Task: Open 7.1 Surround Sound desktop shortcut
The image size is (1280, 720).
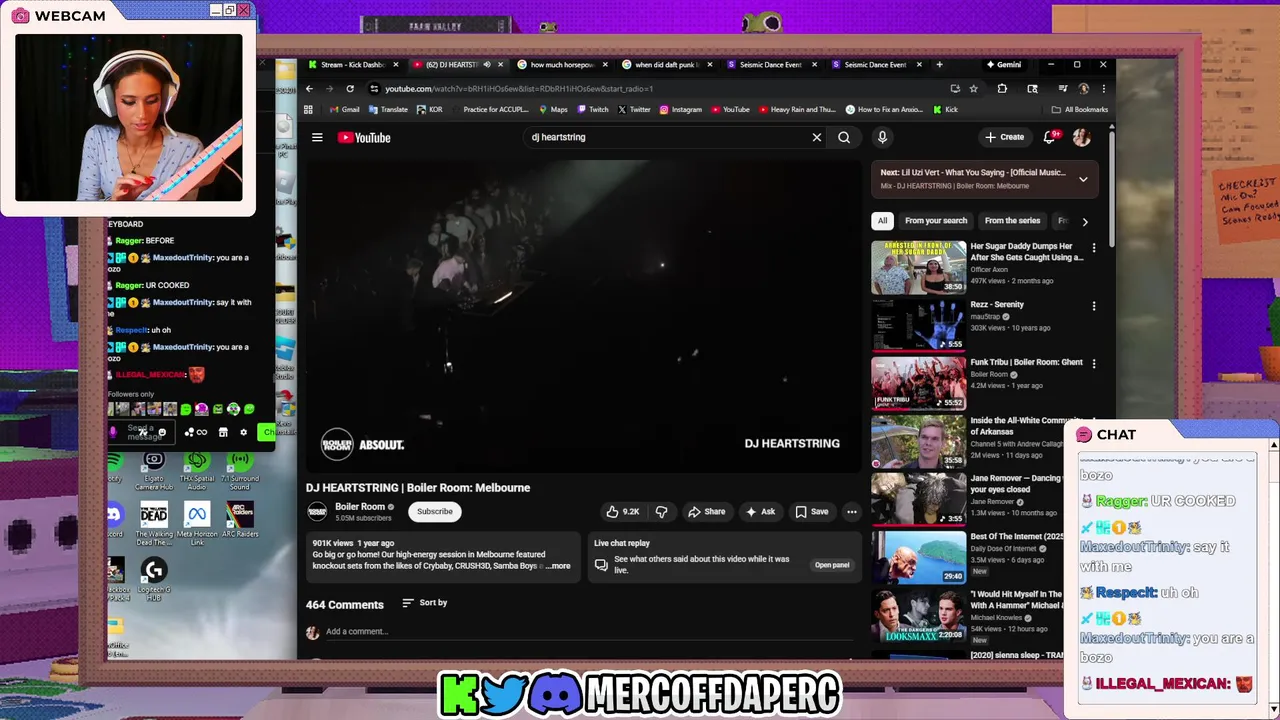Action: 239,472
